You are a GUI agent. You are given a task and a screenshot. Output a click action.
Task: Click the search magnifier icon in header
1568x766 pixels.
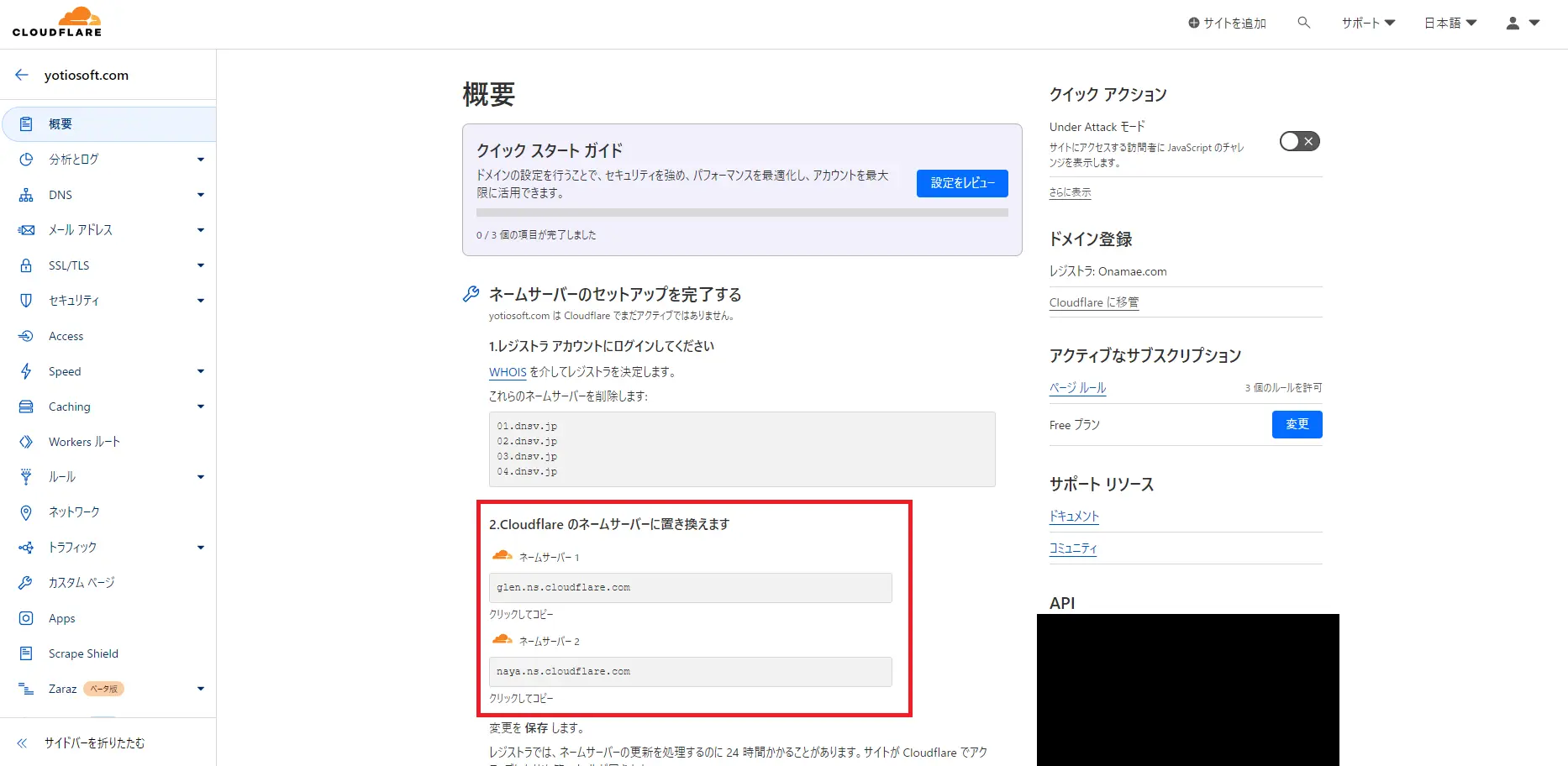[x=1304, y=23]
